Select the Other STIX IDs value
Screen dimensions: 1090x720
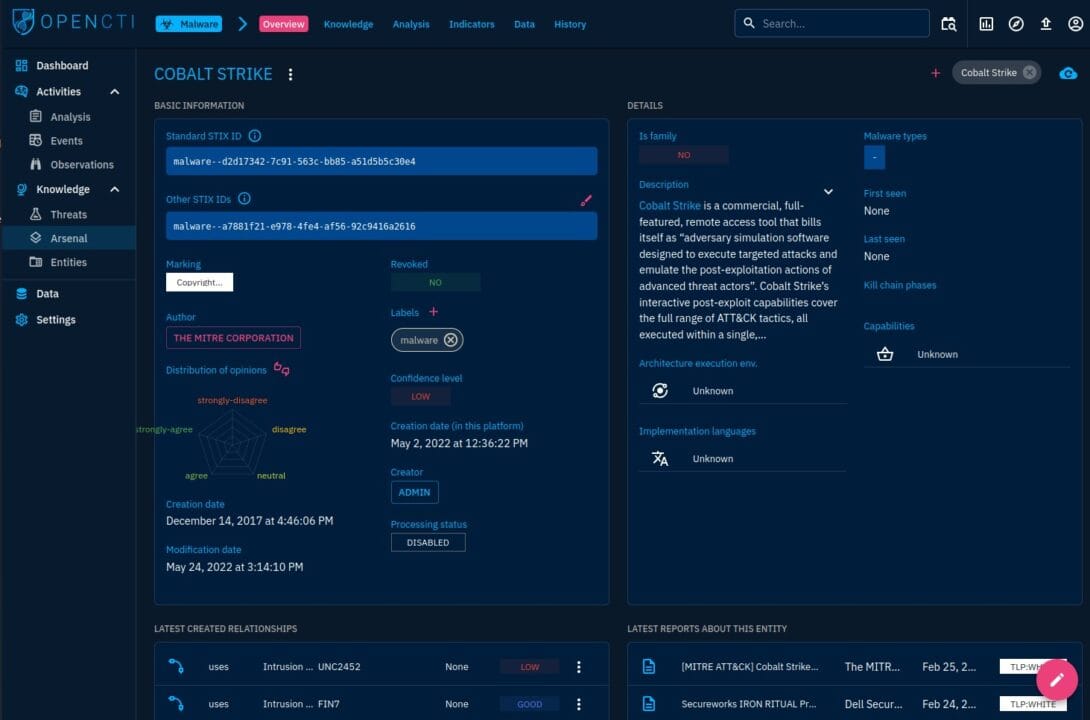coord(381,226)
